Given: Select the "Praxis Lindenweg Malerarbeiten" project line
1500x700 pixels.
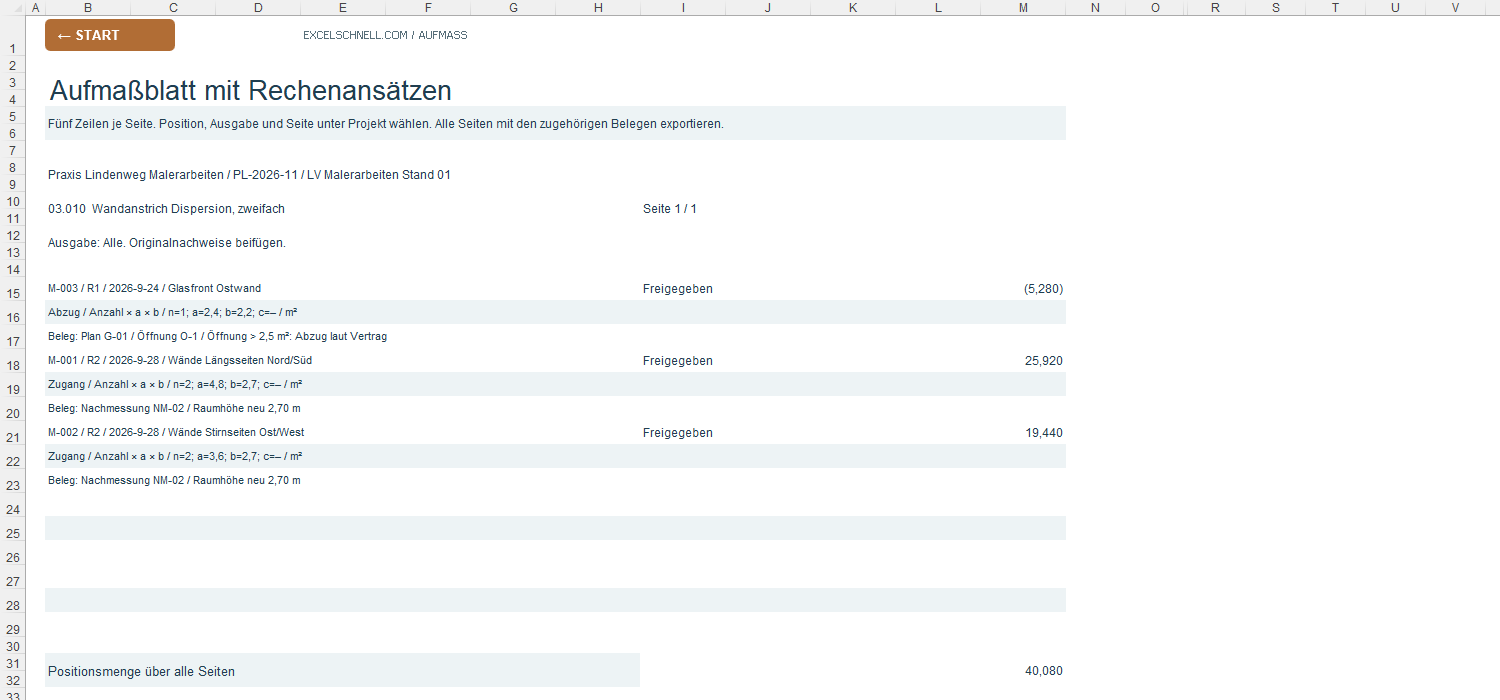Looking at the screenshot, I should pyautogui.click(x=249, y=175).
